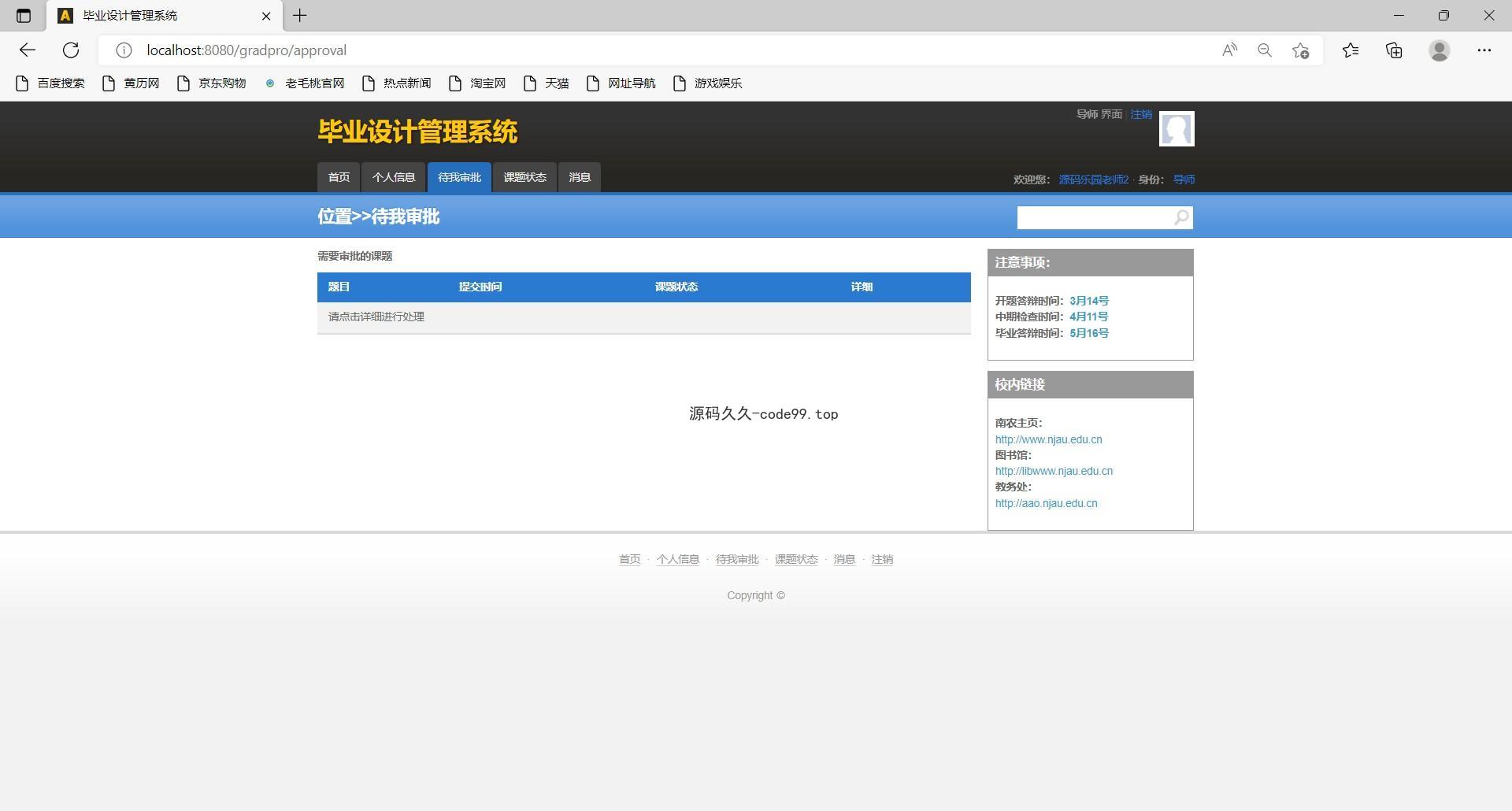Click footer 消息 link

(844, 559)
